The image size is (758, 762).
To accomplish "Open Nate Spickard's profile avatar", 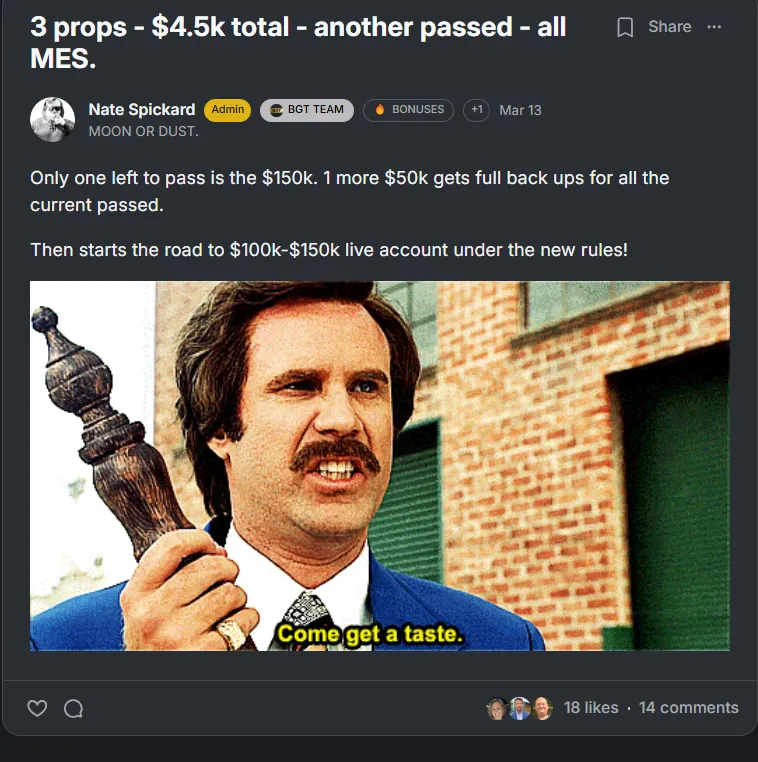I will point(52,120).
